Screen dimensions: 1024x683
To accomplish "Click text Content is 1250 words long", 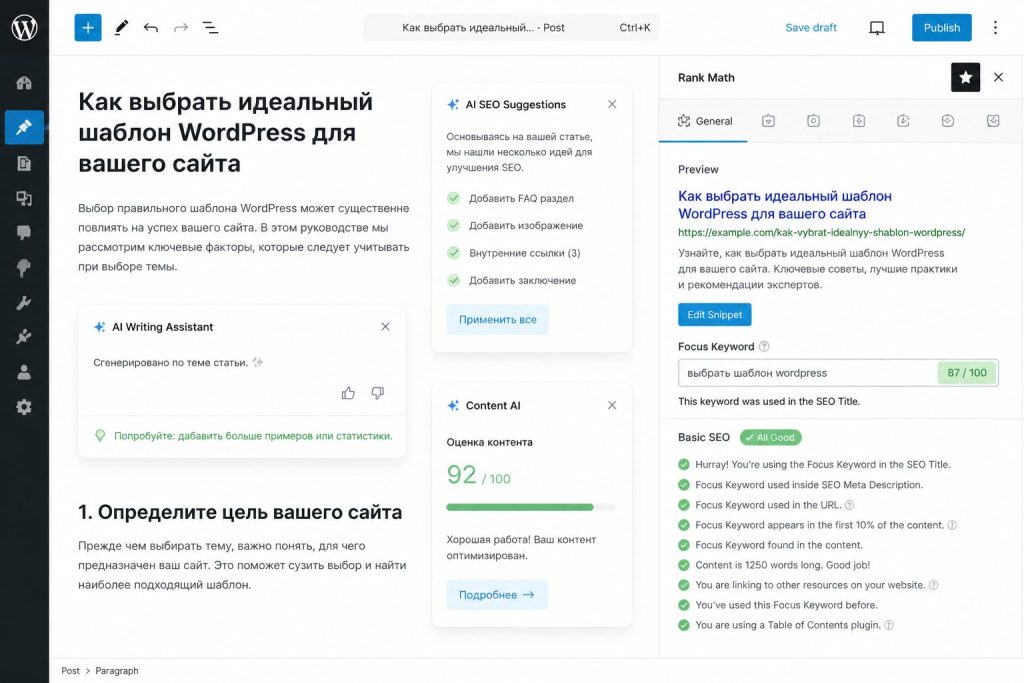I will (782, 565).
